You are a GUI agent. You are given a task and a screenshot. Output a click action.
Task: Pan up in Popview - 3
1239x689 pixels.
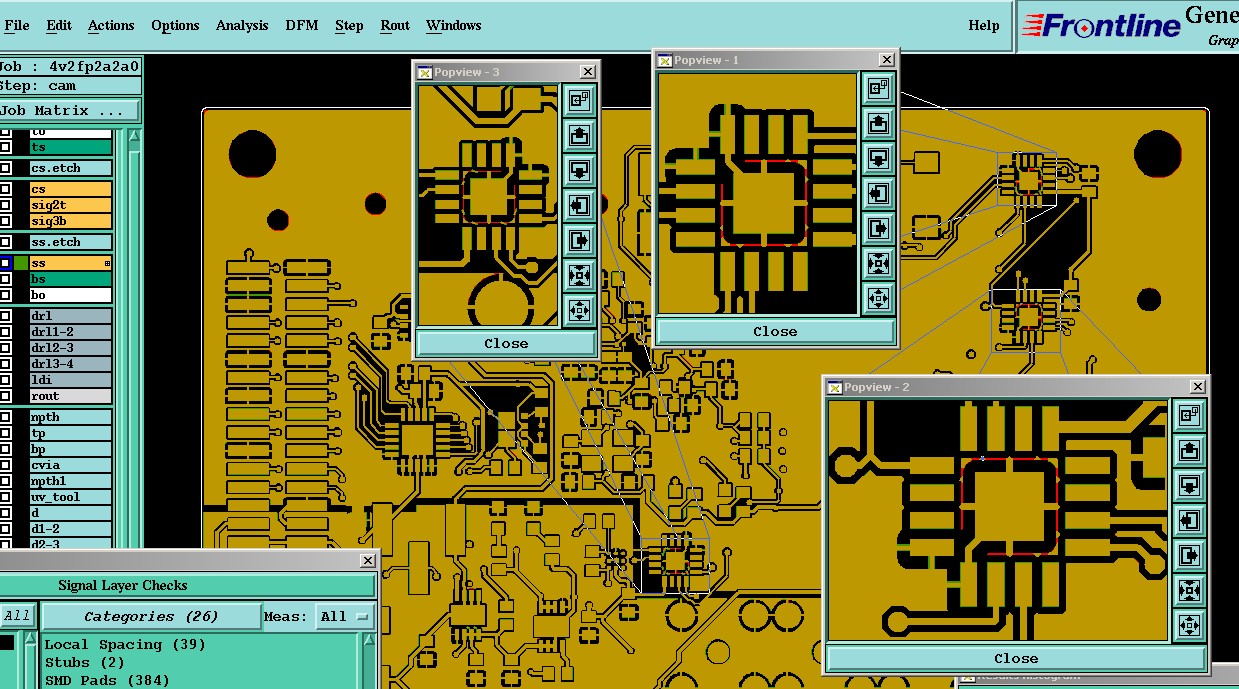tap(579, 135)
